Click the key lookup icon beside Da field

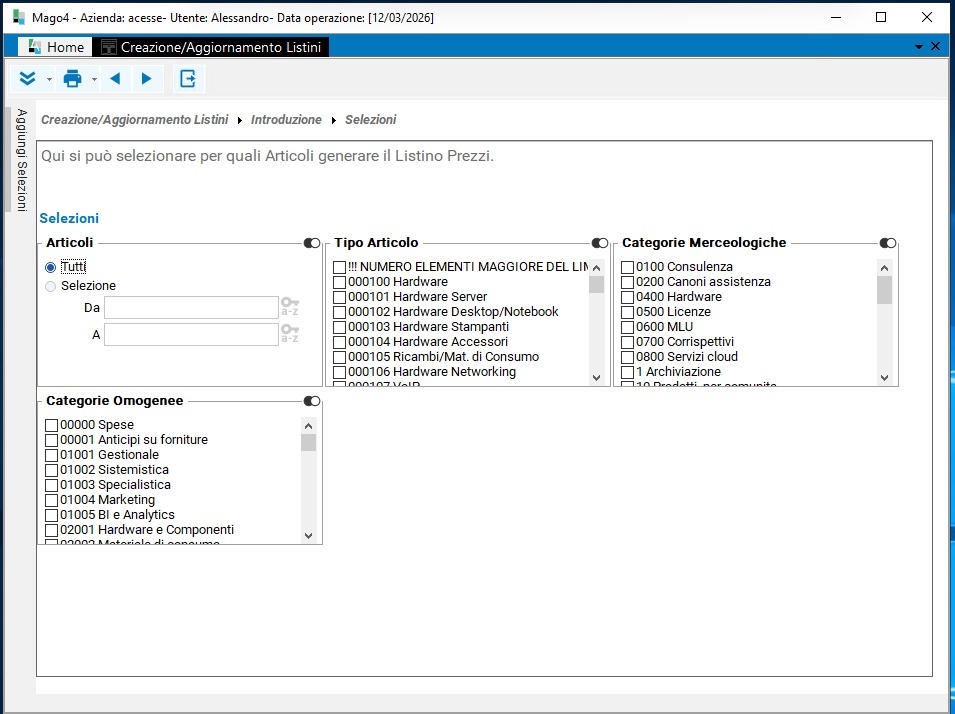pos(290,306)
